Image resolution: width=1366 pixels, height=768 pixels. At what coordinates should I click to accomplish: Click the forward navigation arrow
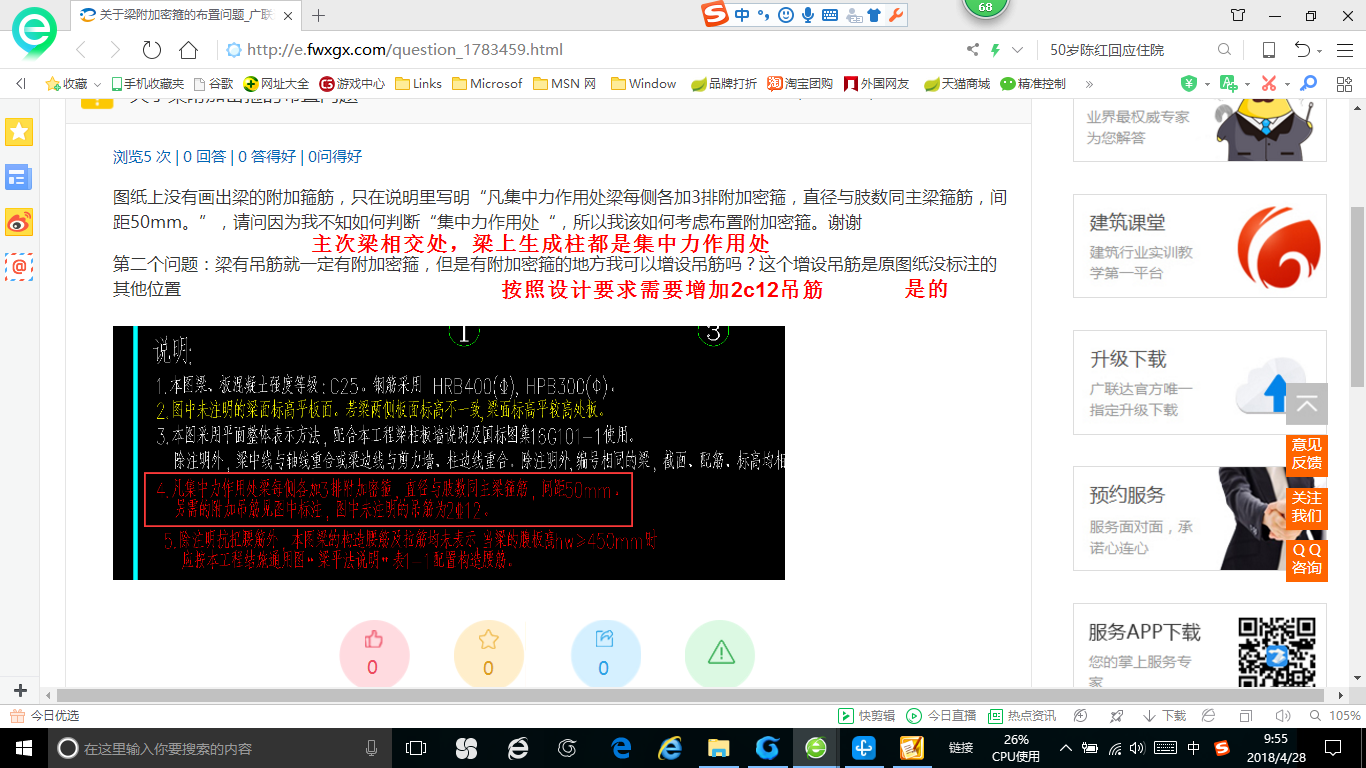[115, 50]
